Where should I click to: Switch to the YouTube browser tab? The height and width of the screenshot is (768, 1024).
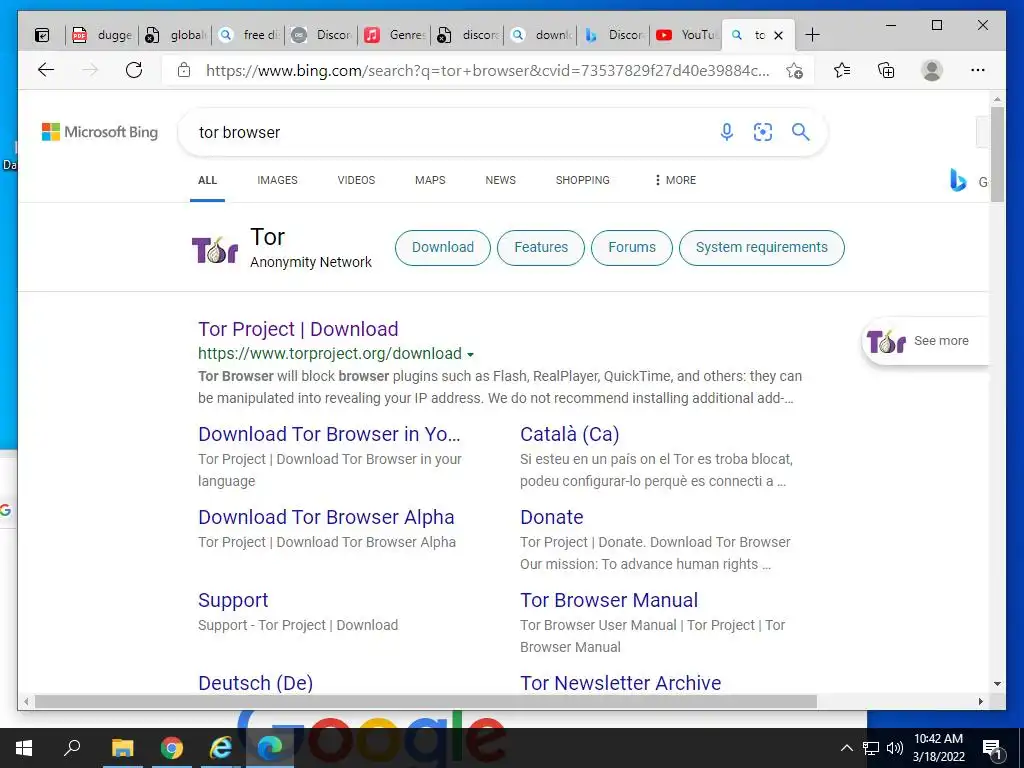tap(686, 35)
